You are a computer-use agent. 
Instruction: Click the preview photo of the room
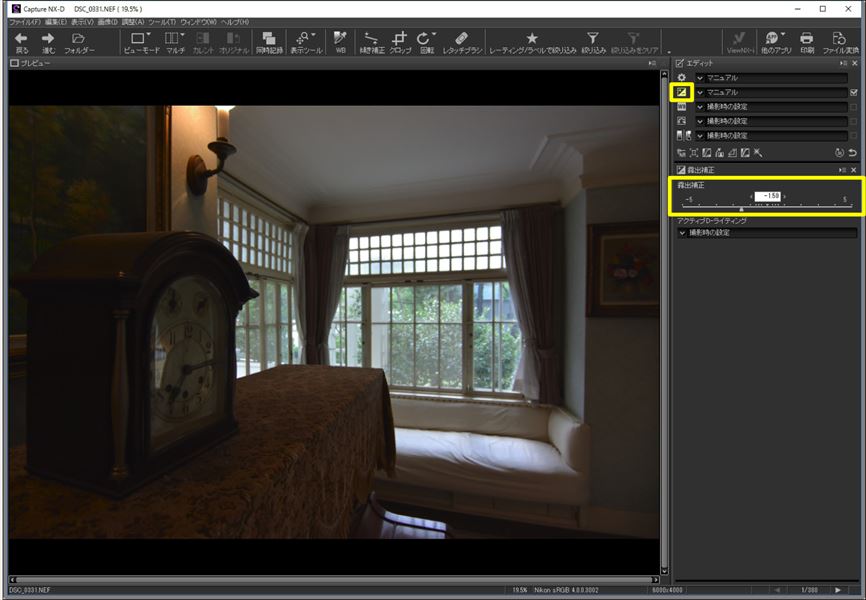click(334, 322)
